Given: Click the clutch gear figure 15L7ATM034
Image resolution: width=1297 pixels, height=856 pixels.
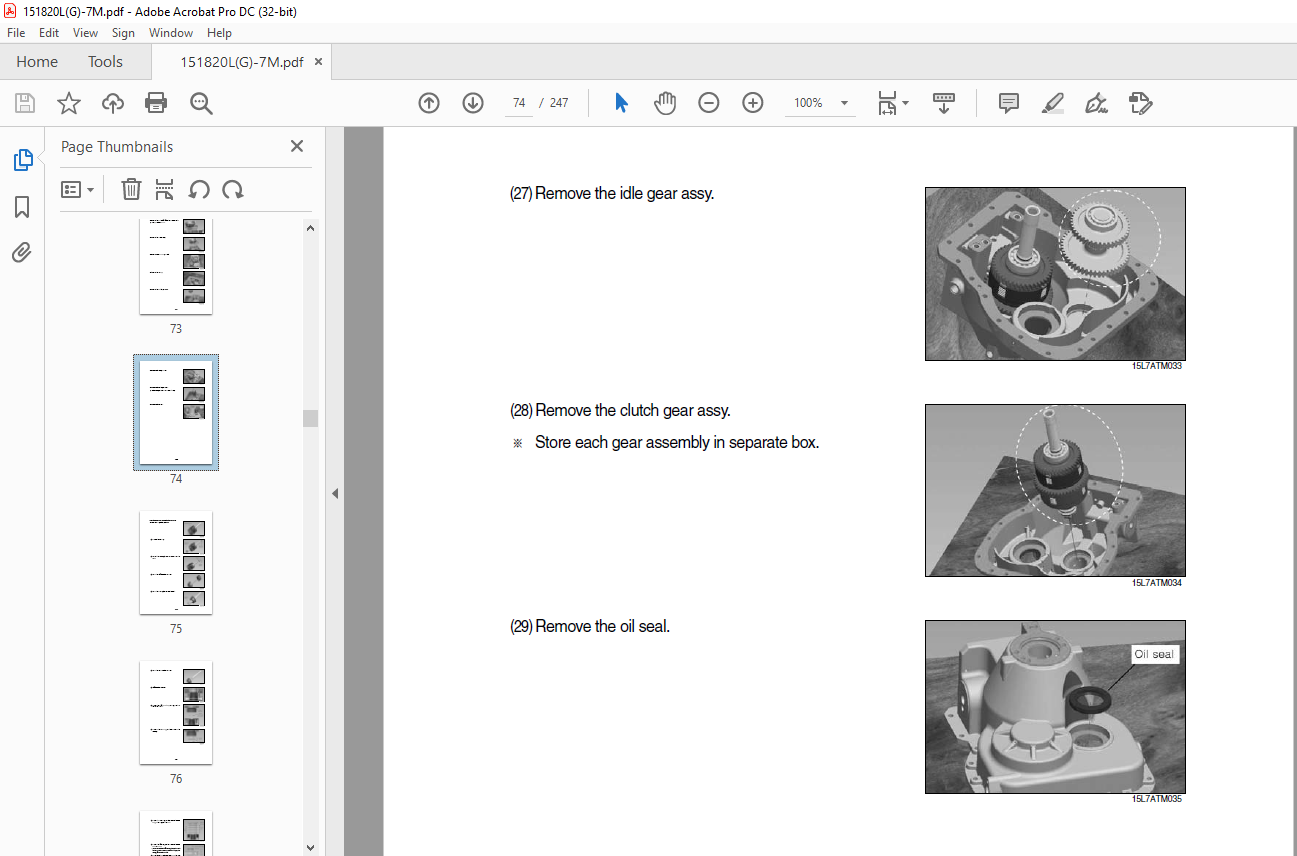Looking at the screenshot, I should click(x=1055, y=490).
